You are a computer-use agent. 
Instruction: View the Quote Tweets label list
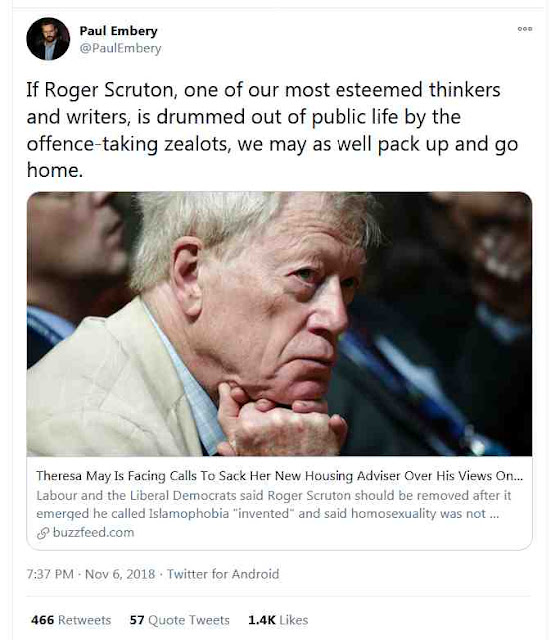(189, 620)
